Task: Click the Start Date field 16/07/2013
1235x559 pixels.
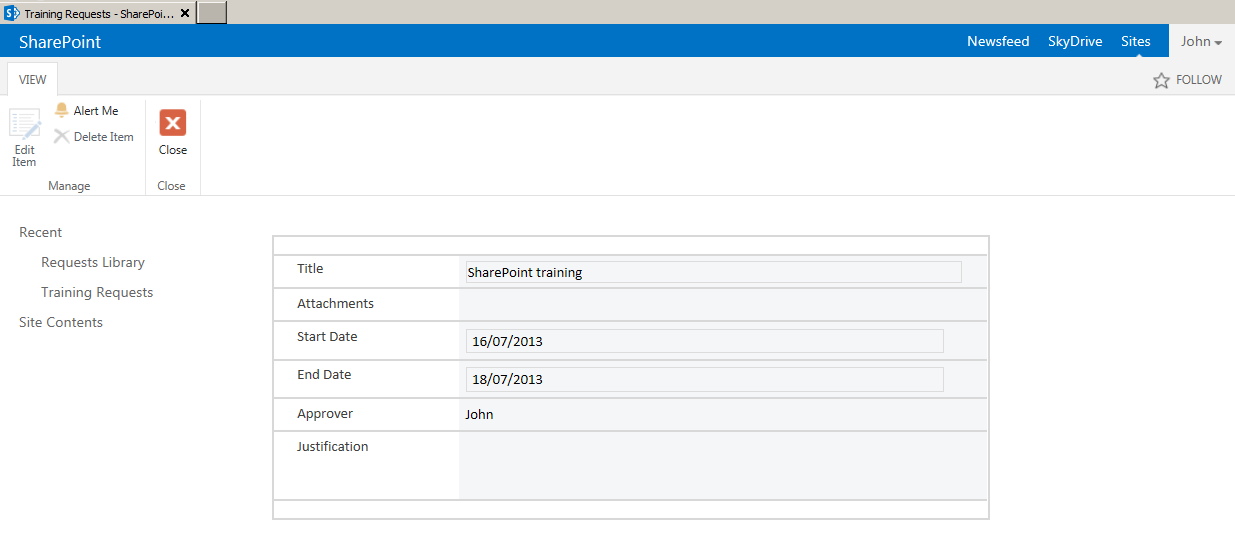Action: [704, 341]
